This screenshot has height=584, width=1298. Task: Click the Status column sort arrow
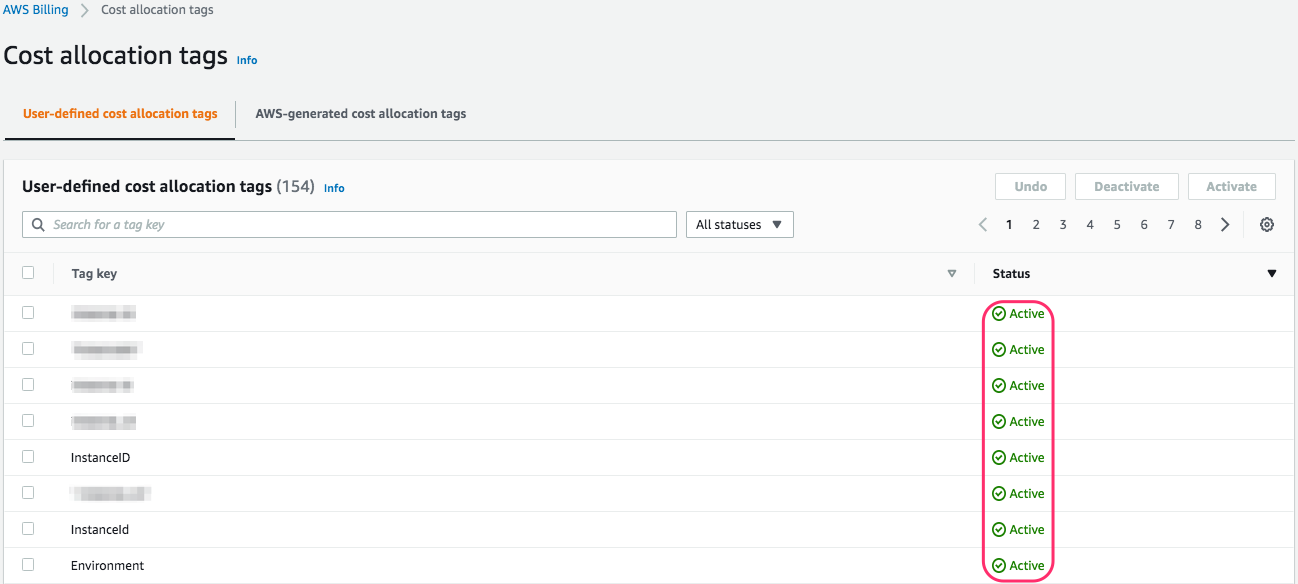click(1272, 274)
